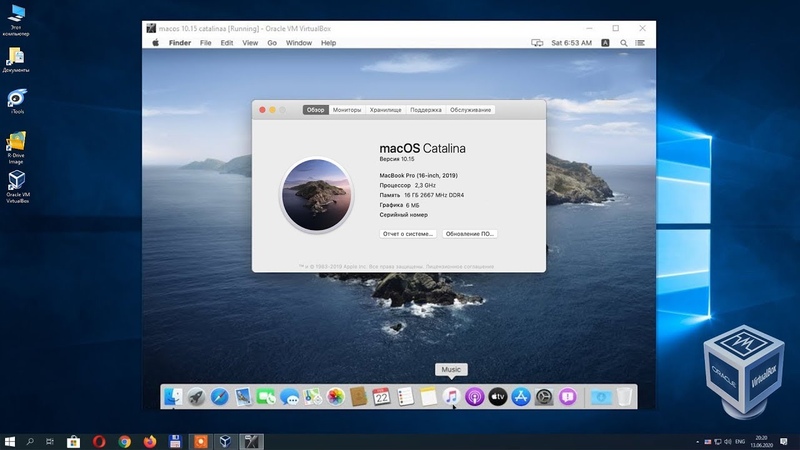Screen dimensions: 800x450
Task: Open Contacts book icon in dock
Action: pos(359,397)
